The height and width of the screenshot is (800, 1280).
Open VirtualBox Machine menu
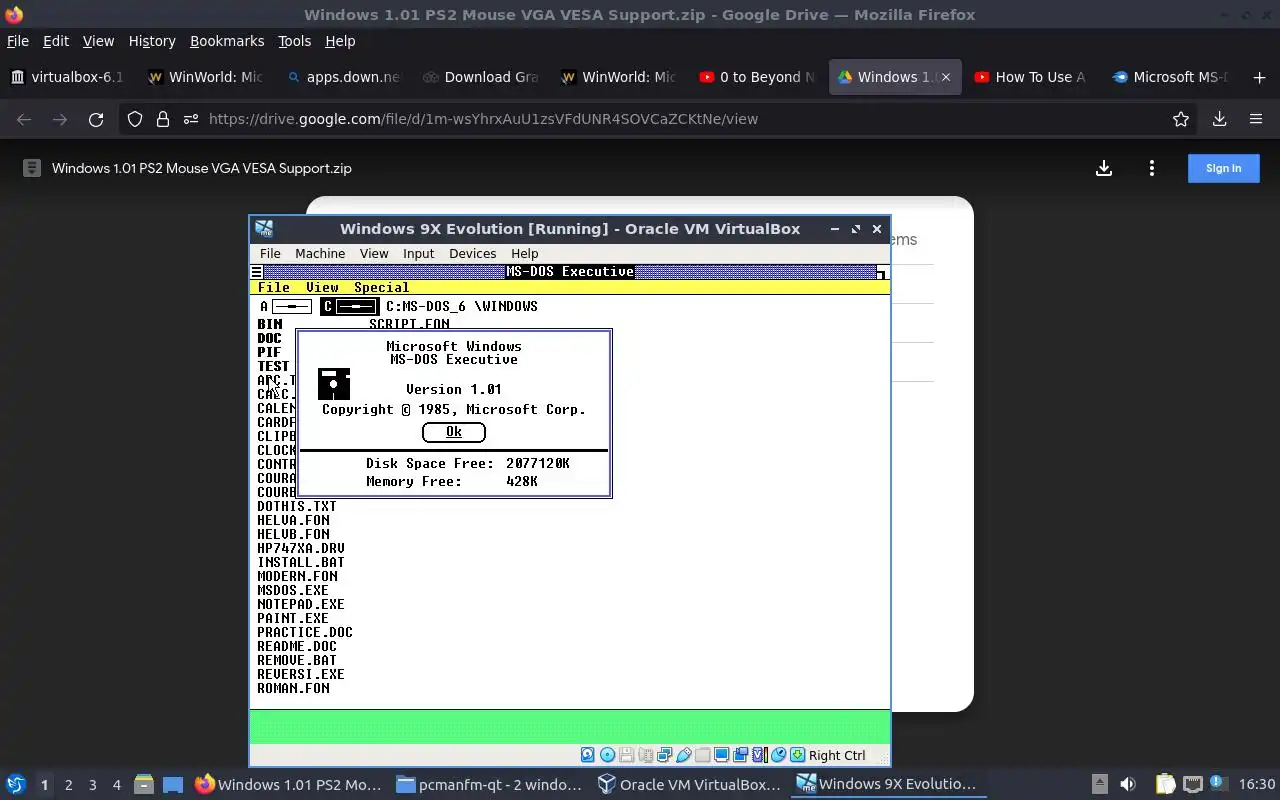pos(320,254)
